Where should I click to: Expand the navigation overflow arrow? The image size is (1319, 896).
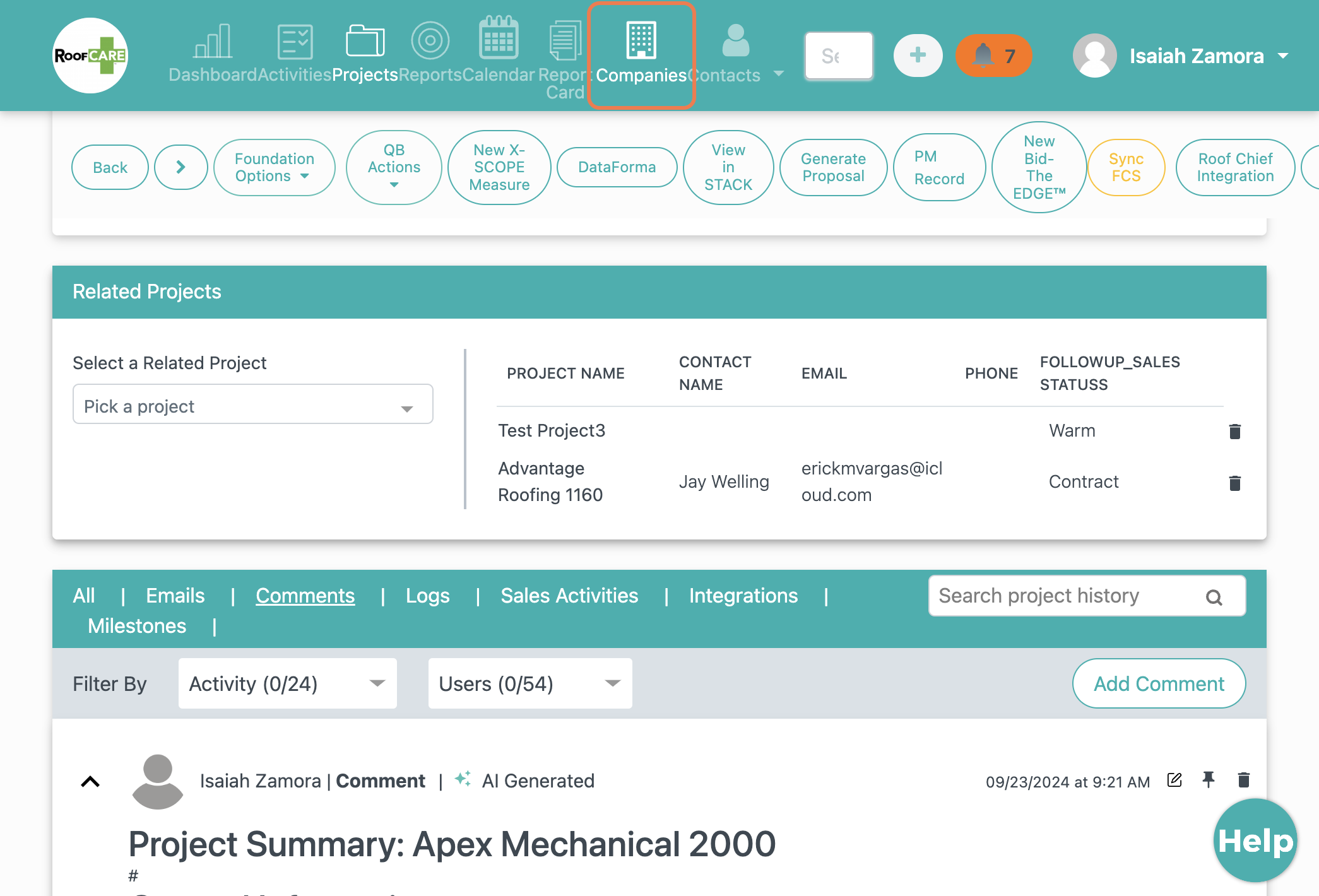coord(779,74)
